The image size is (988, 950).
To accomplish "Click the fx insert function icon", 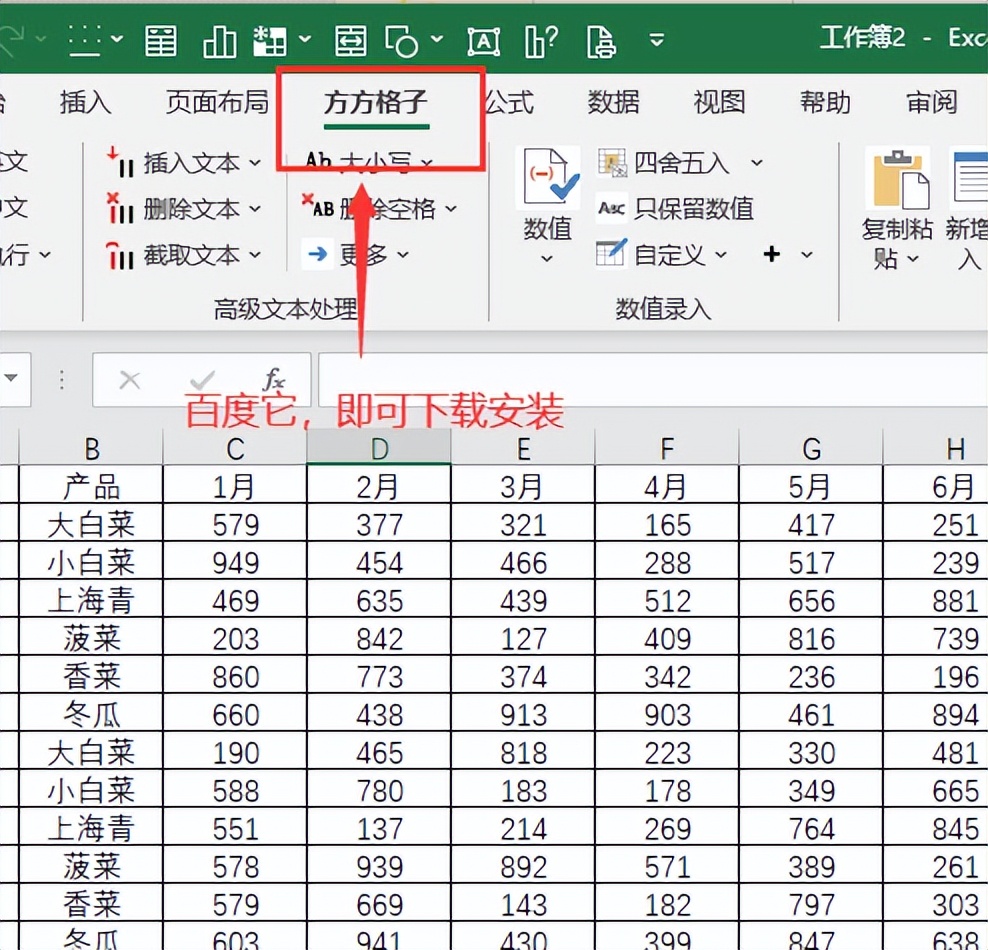I will pyautogui.click(x=275, y=379).
